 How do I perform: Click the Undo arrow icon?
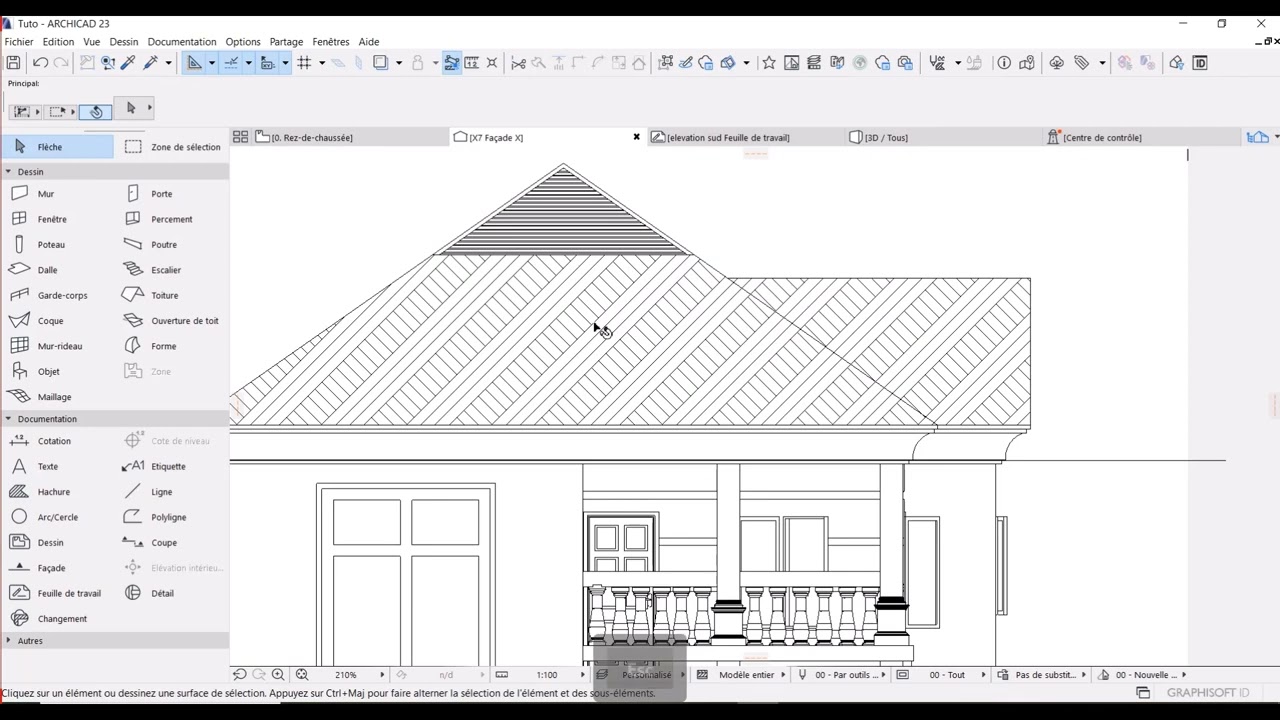(x=40, y=63)
